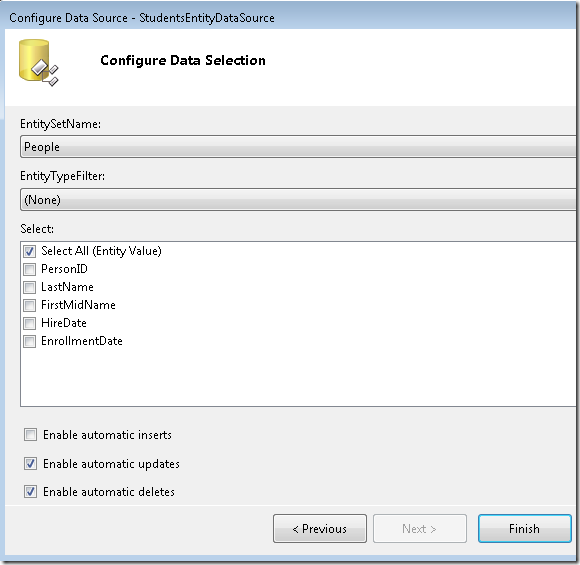Check the EnrollmentDate checkbox
Viewport: 580px width, 565px height.
30,341
